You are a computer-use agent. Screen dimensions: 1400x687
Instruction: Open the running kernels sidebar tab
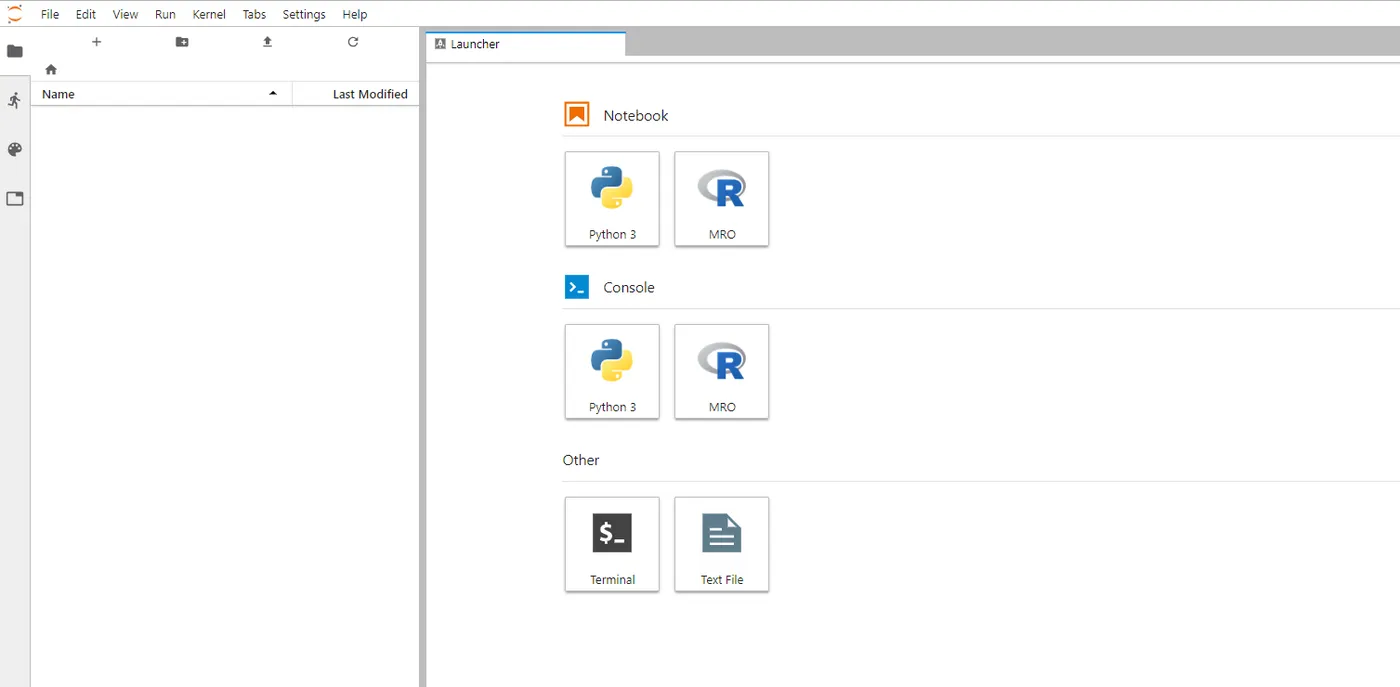tap(15, 100)
